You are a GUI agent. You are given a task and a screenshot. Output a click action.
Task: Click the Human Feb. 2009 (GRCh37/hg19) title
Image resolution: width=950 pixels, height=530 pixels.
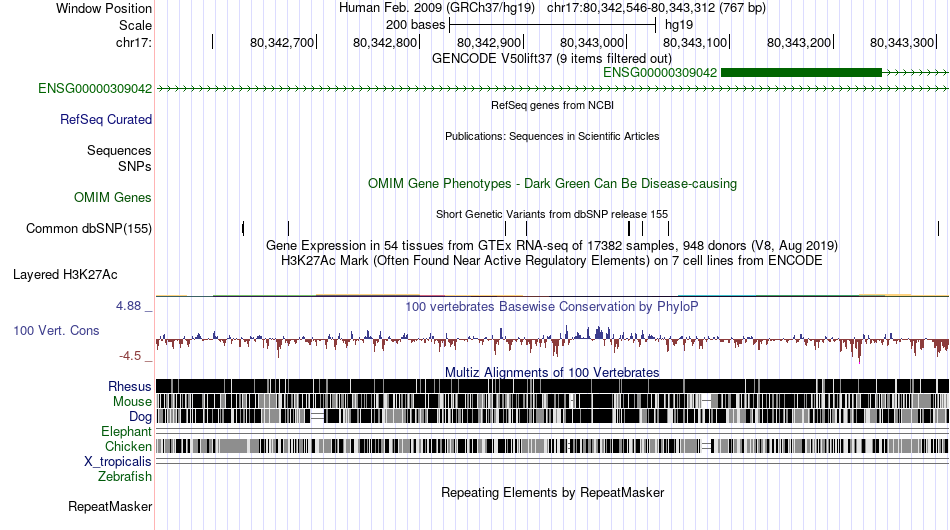(437, 8)
